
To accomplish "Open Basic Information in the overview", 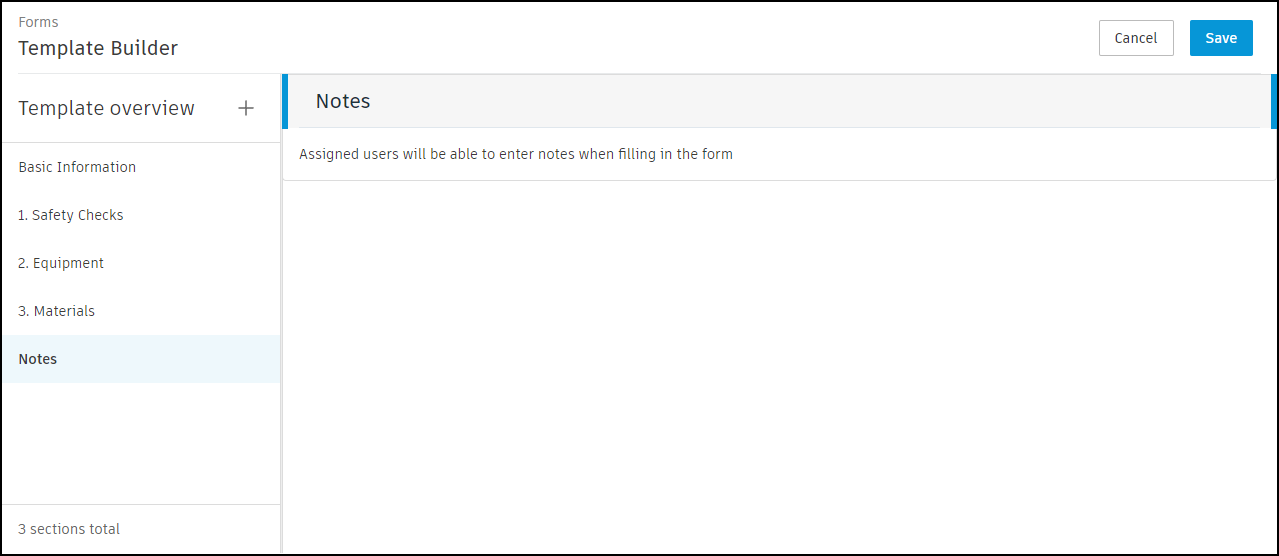I will coord(77,167).
